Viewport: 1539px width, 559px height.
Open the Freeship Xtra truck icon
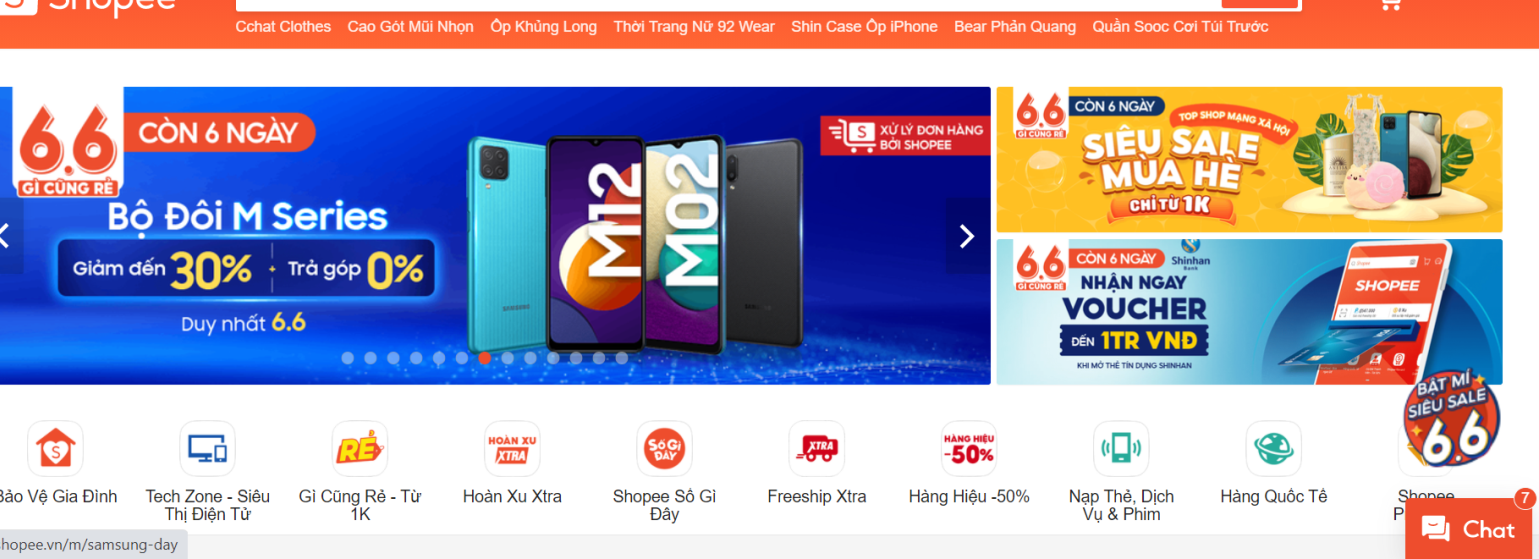coord(817,448)
